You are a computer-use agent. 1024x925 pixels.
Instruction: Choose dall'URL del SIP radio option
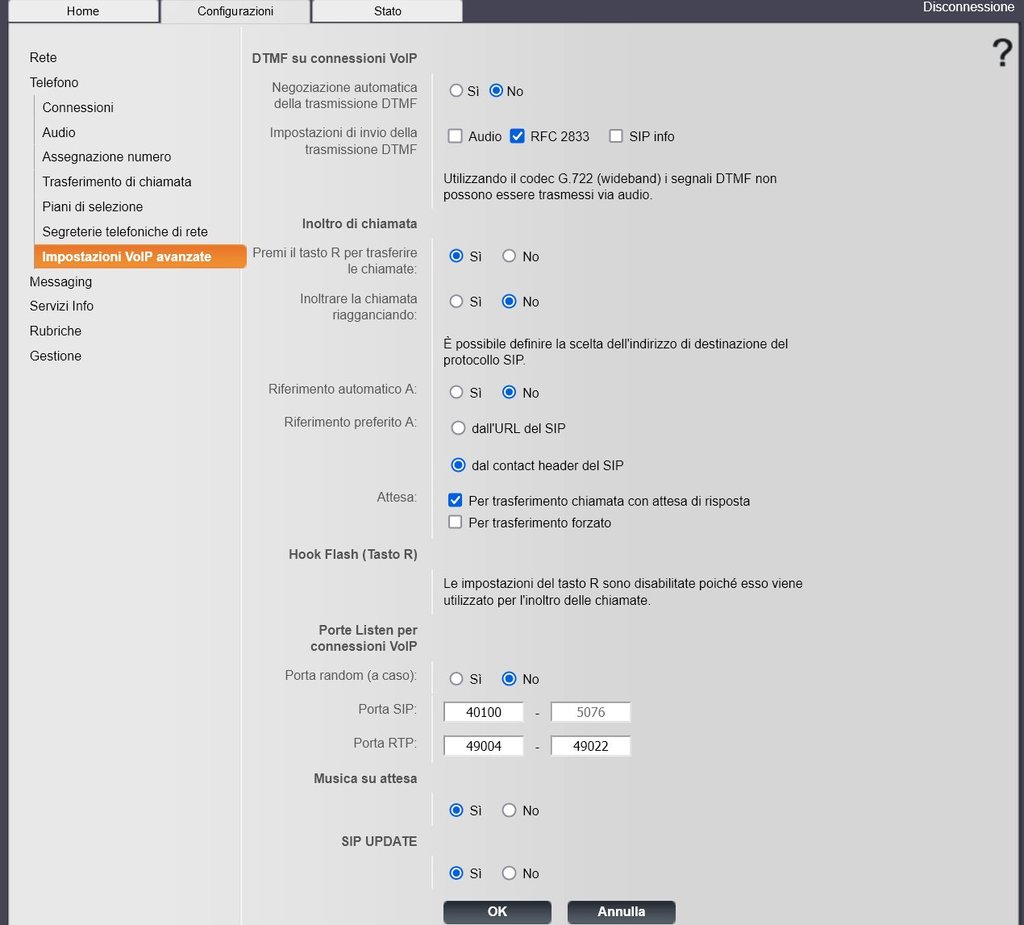458,428
